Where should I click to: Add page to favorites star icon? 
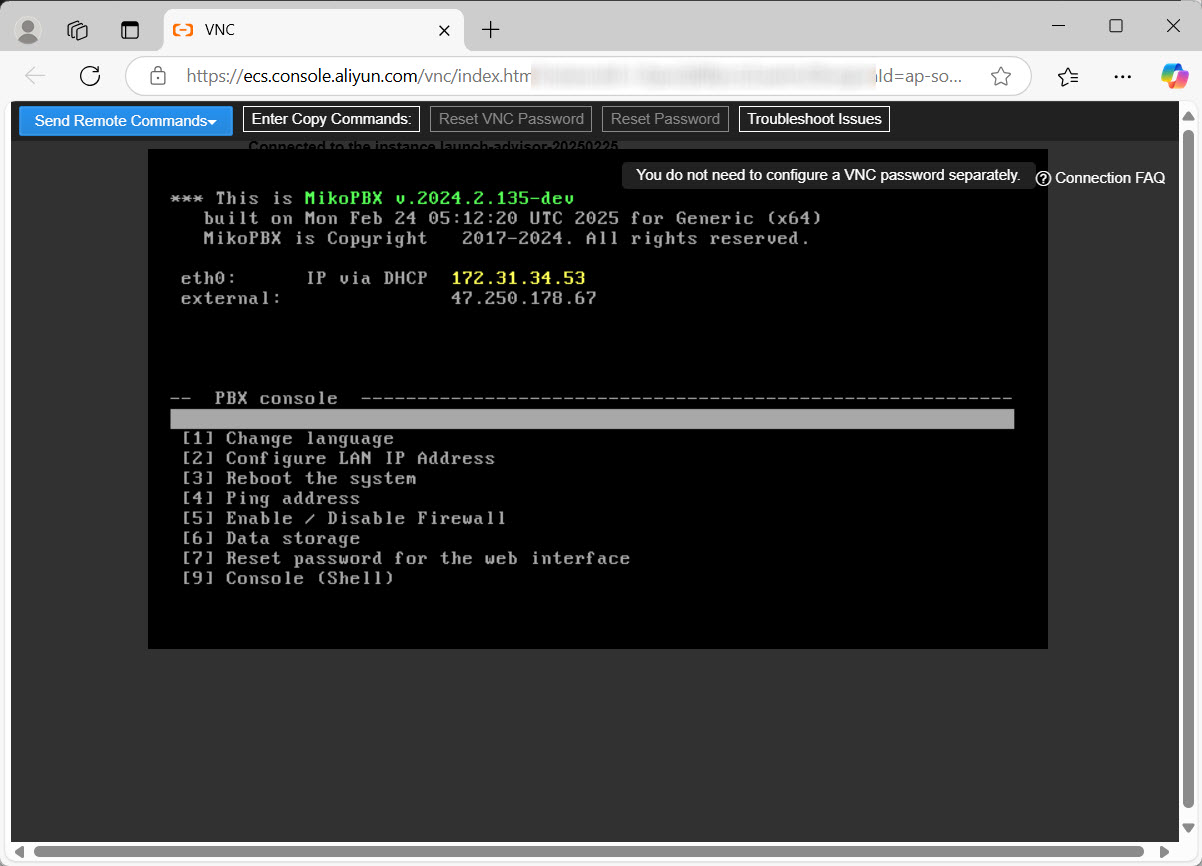1000,76
